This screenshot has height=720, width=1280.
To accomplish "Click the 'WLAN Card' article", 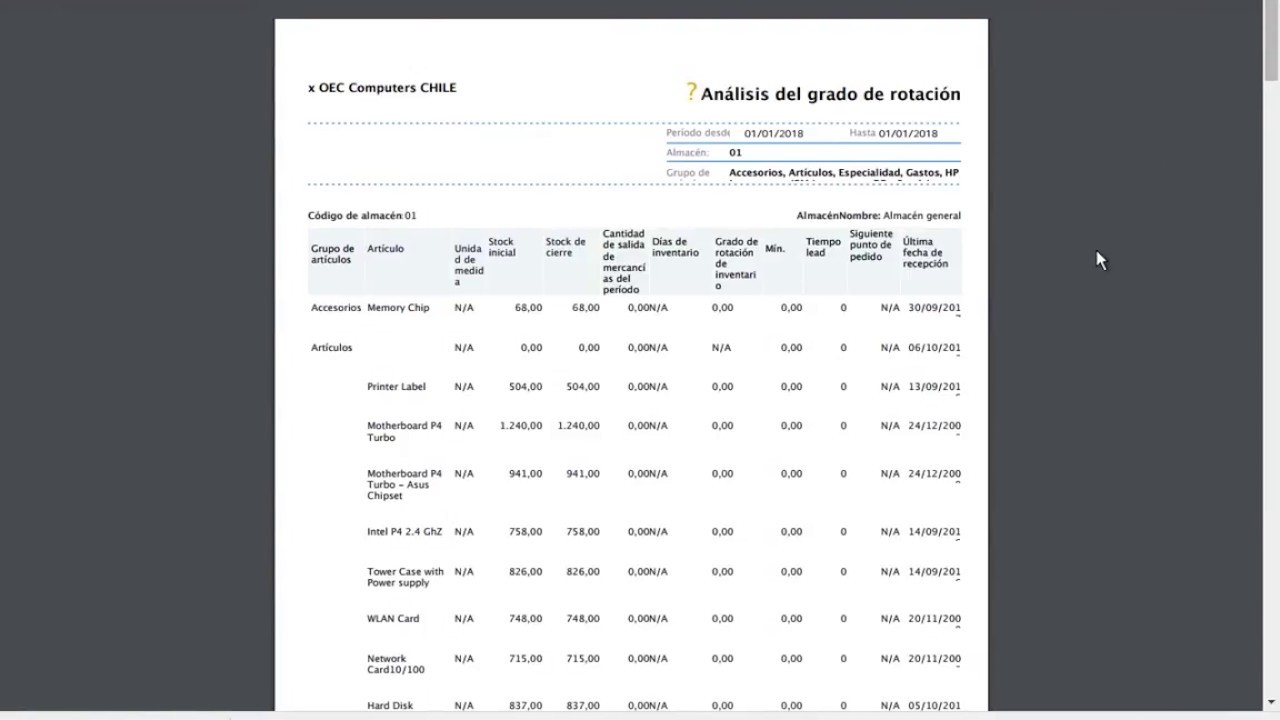I will pyautogui.click(x=393, y=618).
